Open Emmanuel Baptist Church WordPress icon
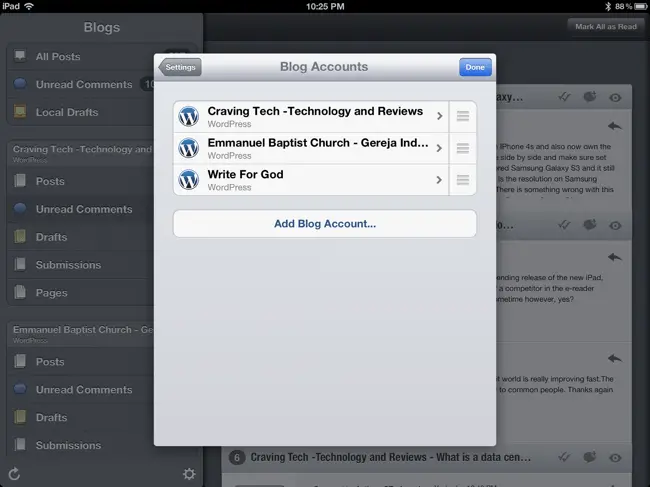 point(189,148)
